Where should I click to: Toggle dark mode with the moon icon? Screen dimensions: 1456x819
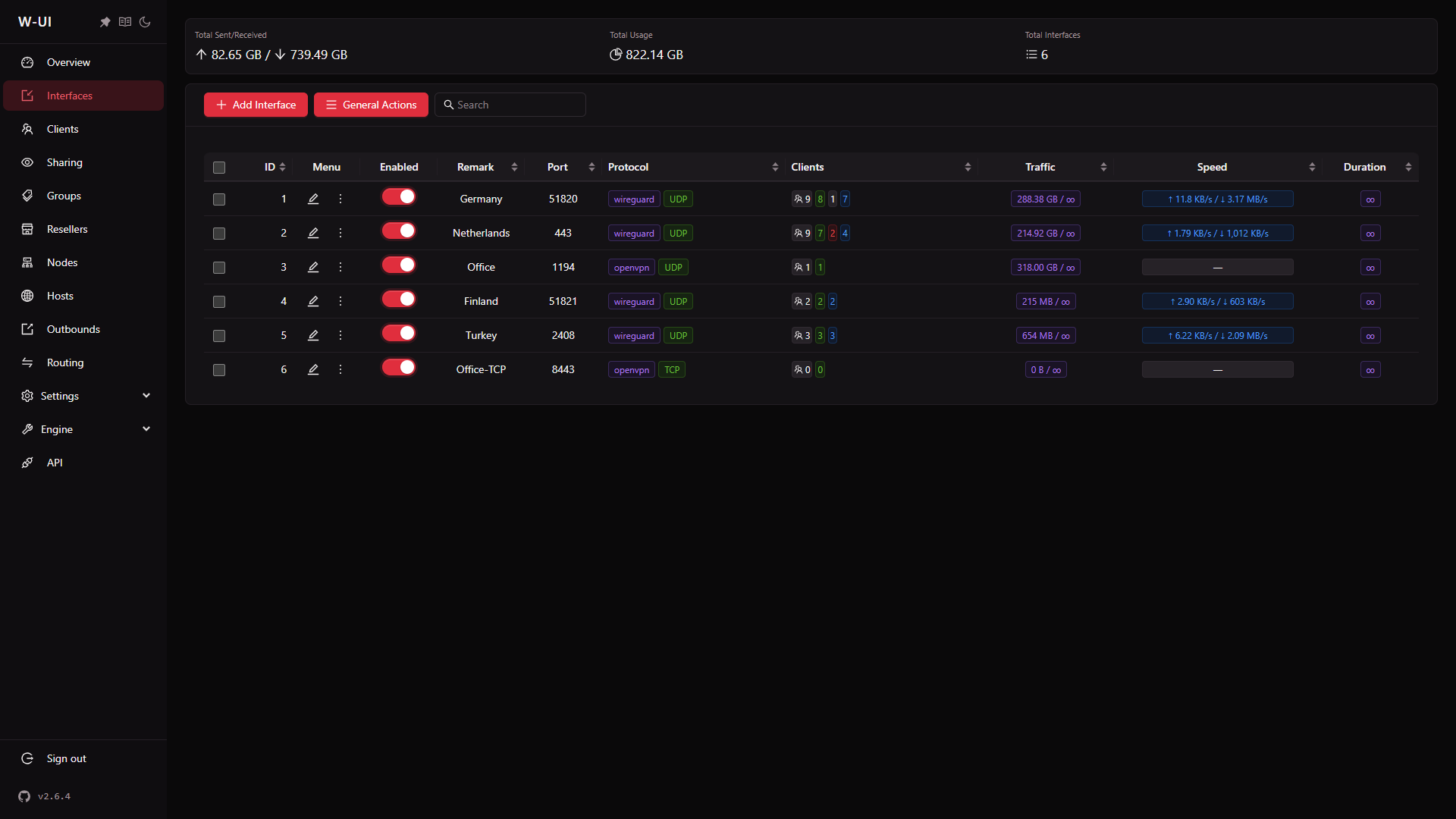point(145,22)
